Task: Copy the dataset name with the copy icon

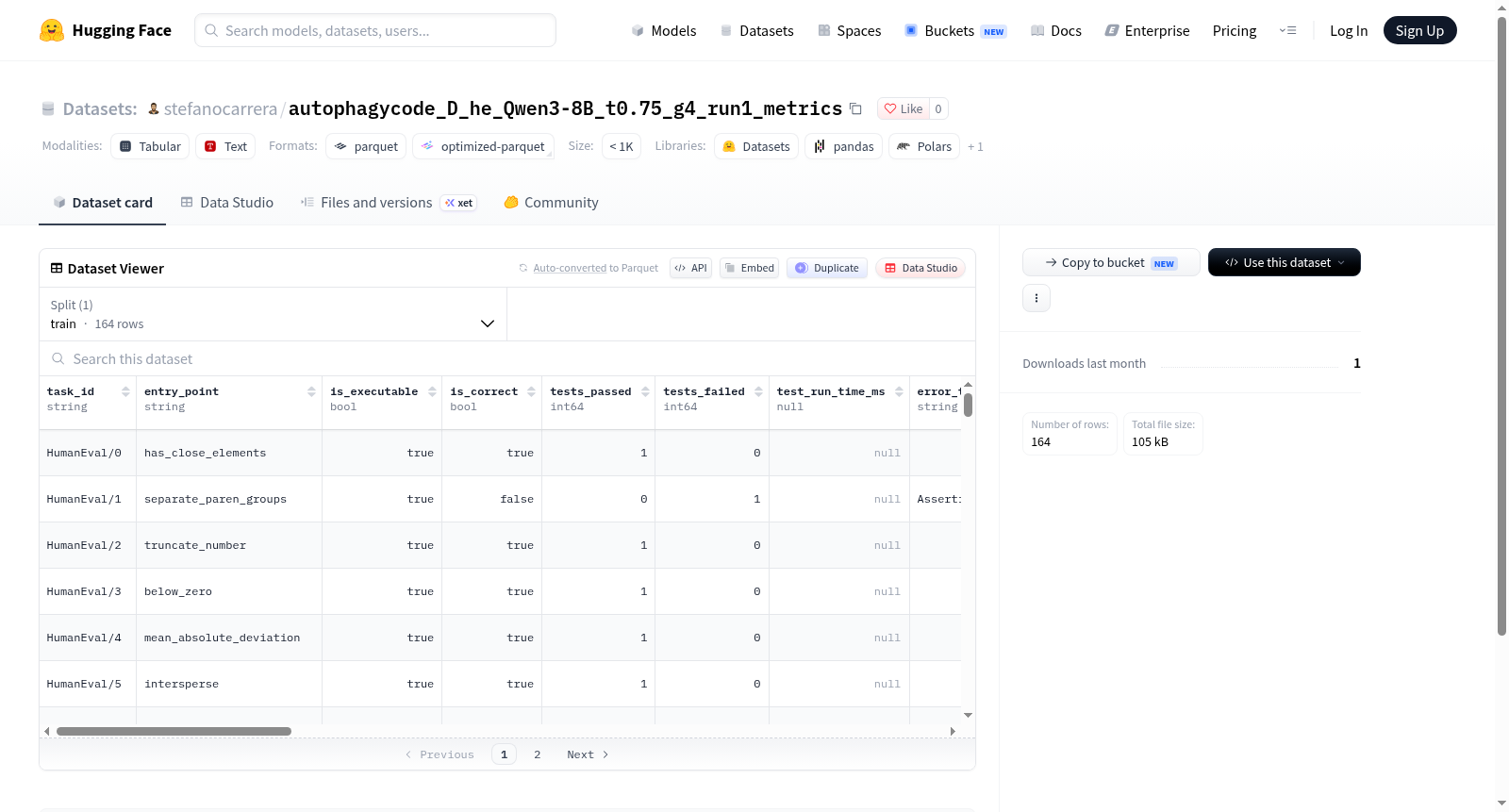Action: click(x=855, y=108)
